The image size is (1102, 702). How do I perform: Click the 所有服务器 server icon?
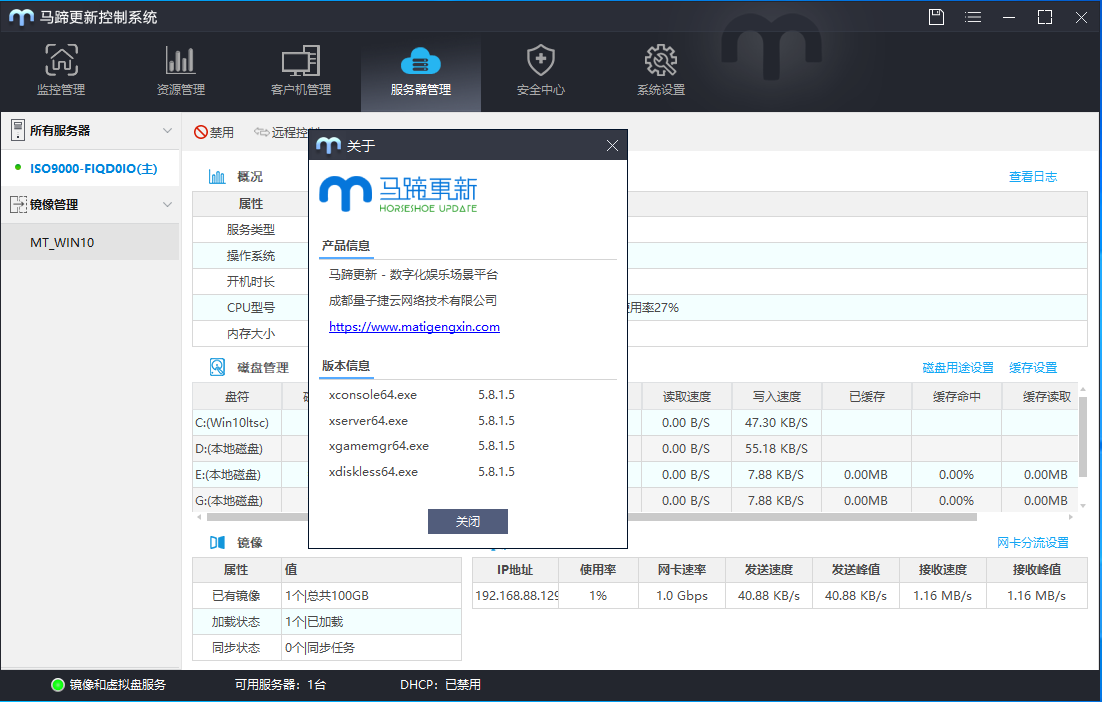pyautogui.click(x=18, y=130)
